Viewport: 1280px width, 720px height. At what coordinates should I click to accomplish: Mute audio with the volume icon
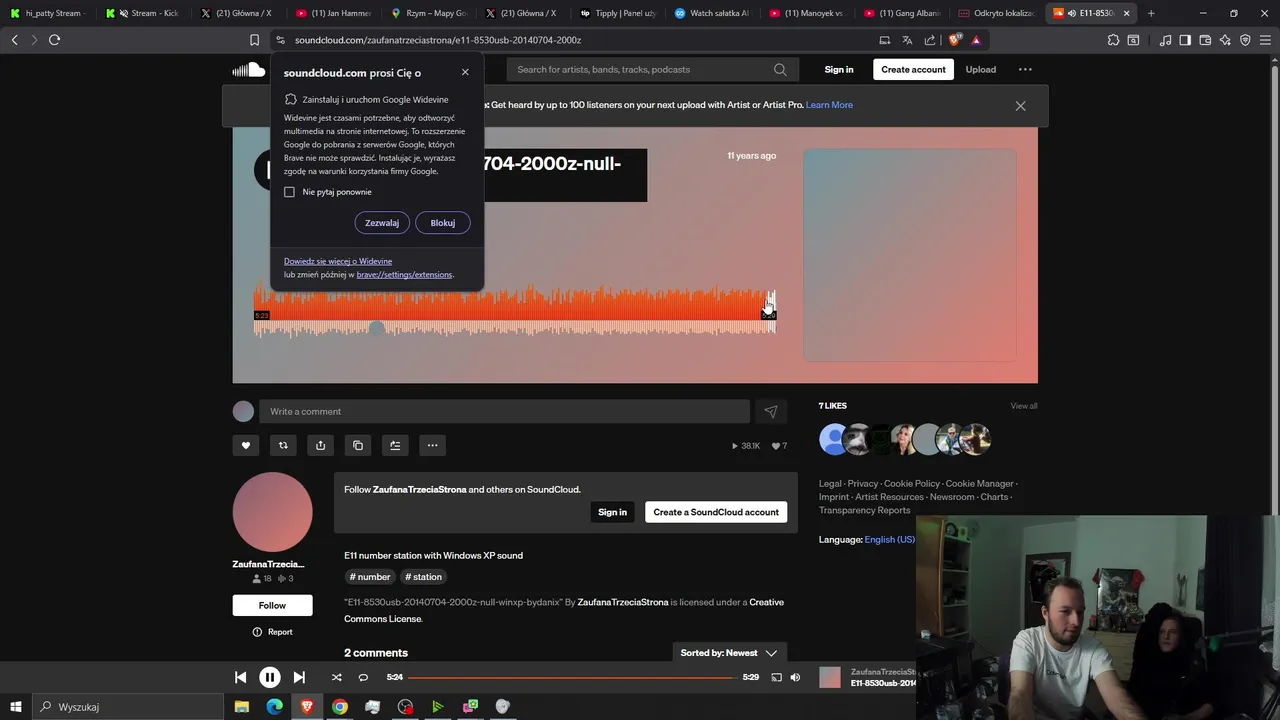(795, 677)
